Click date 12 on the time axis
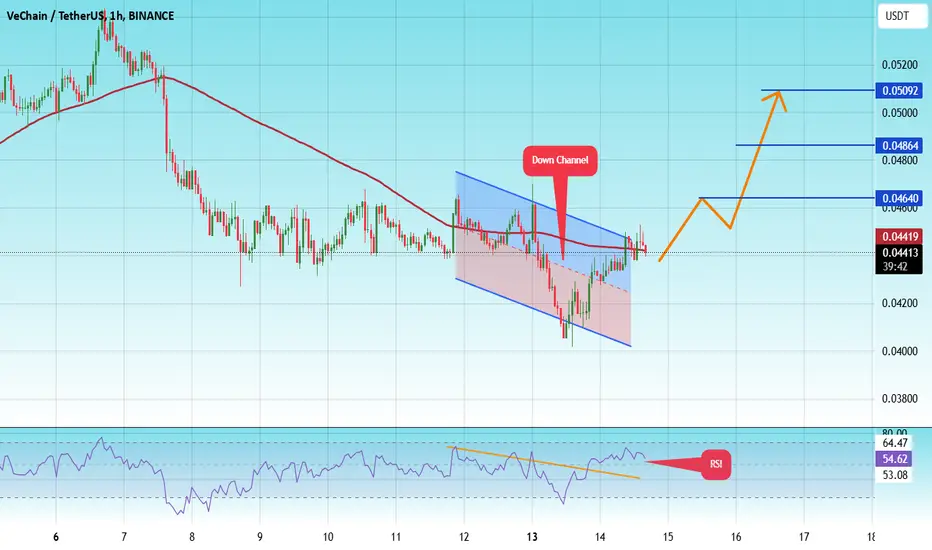The width and height of the screenshot is (932, 550). (464, 537)
